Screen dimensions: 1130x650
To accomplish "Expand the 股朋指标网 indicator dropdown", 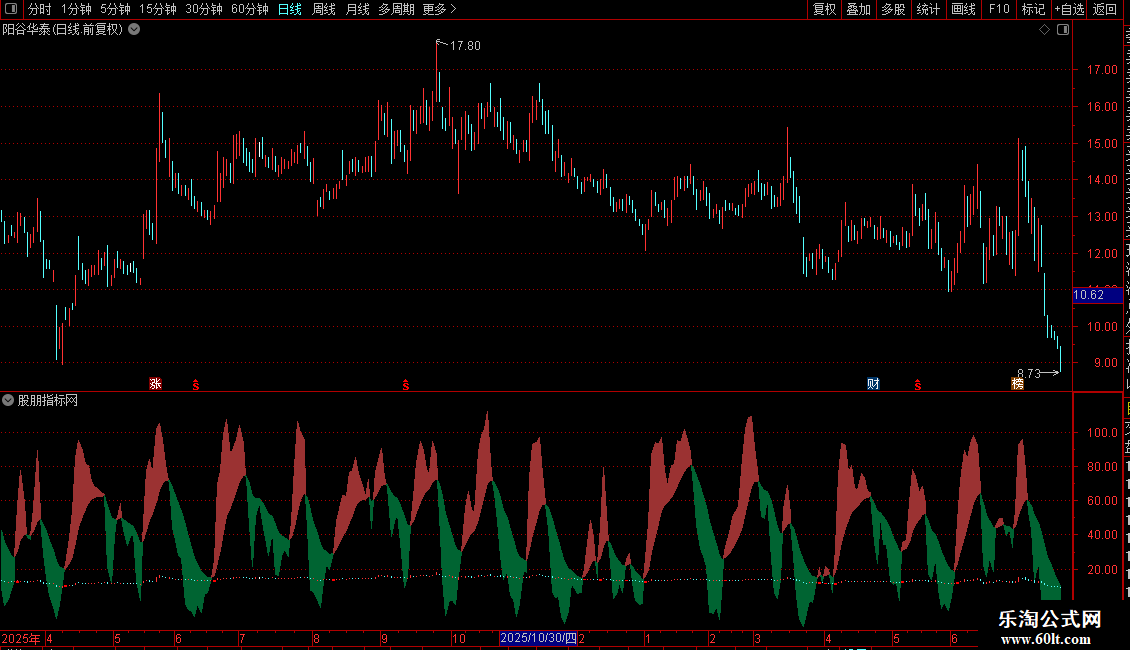I will [x=8, y=400].
